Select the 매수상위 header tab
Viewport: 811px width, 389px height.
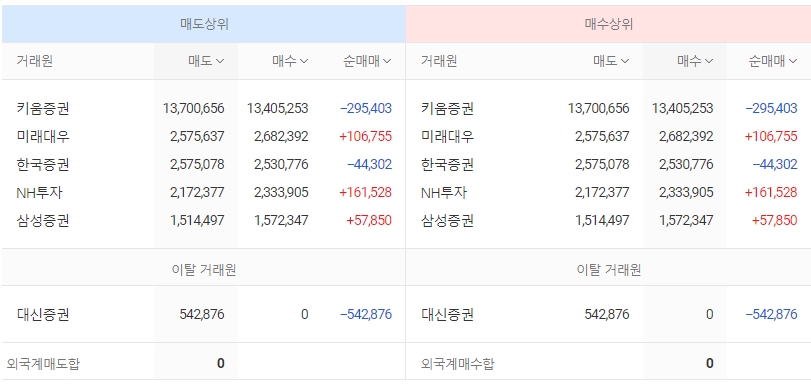coord(609,24)
